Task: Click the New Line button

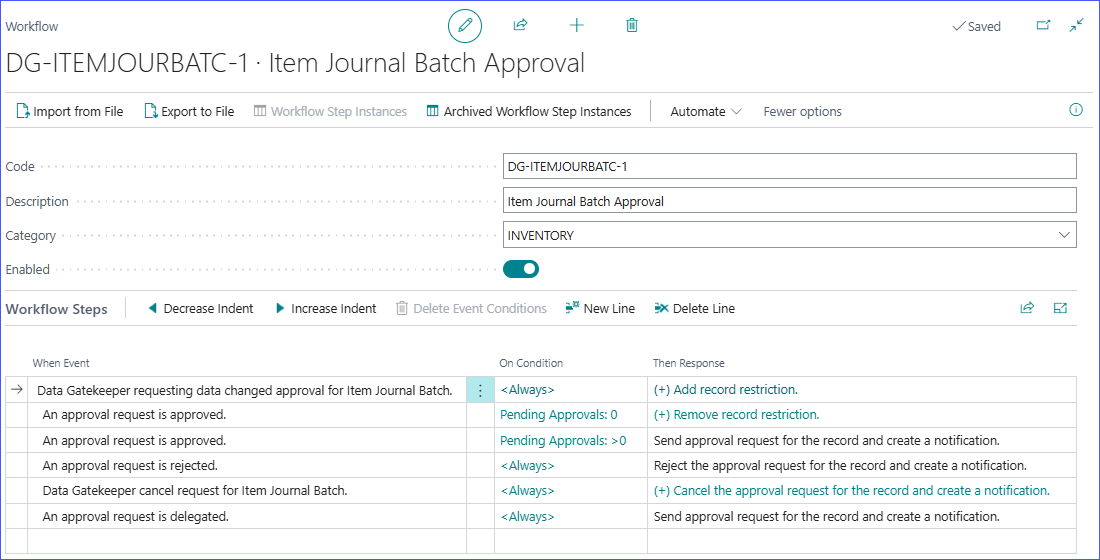Action: tap(600, 309)
